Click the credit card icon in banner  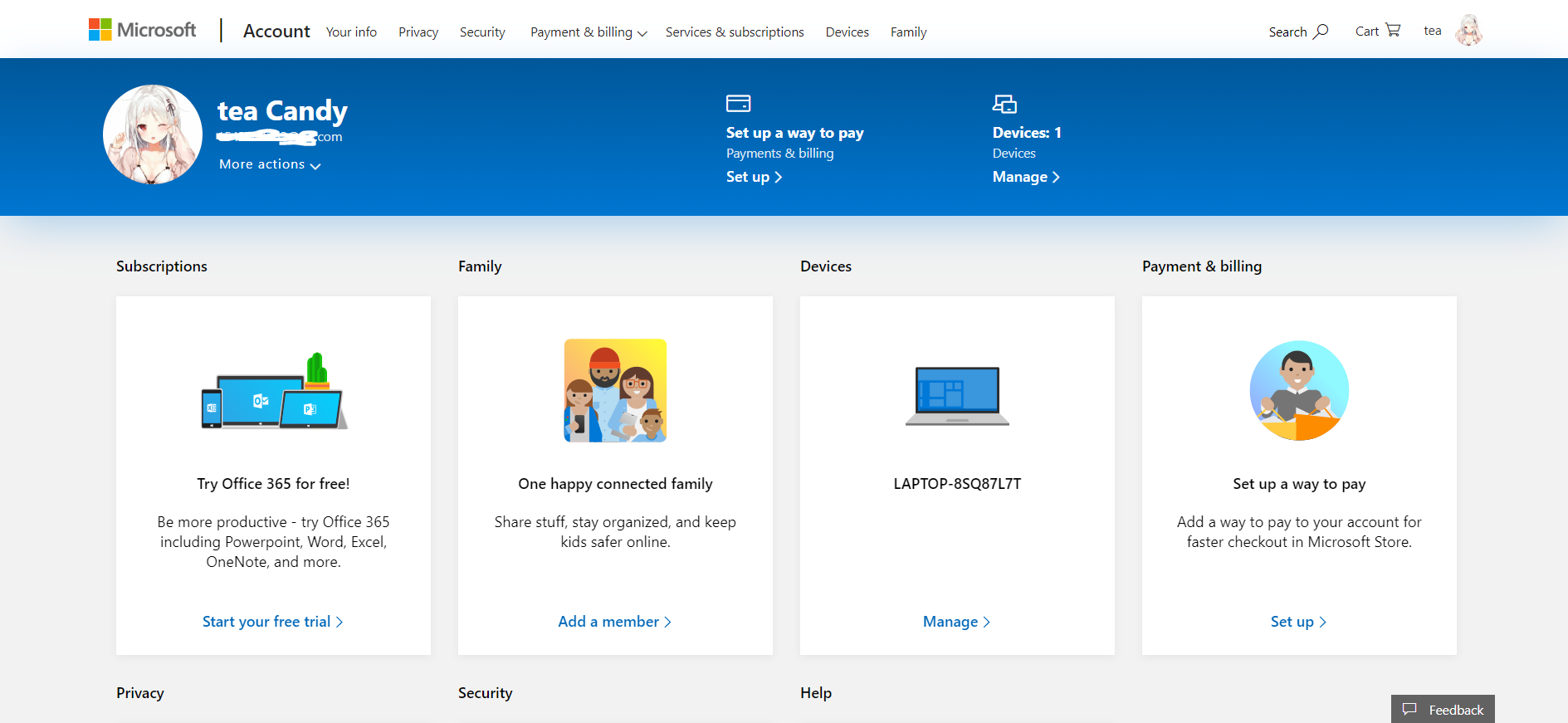pyautogui.click(x=738, y=103)
